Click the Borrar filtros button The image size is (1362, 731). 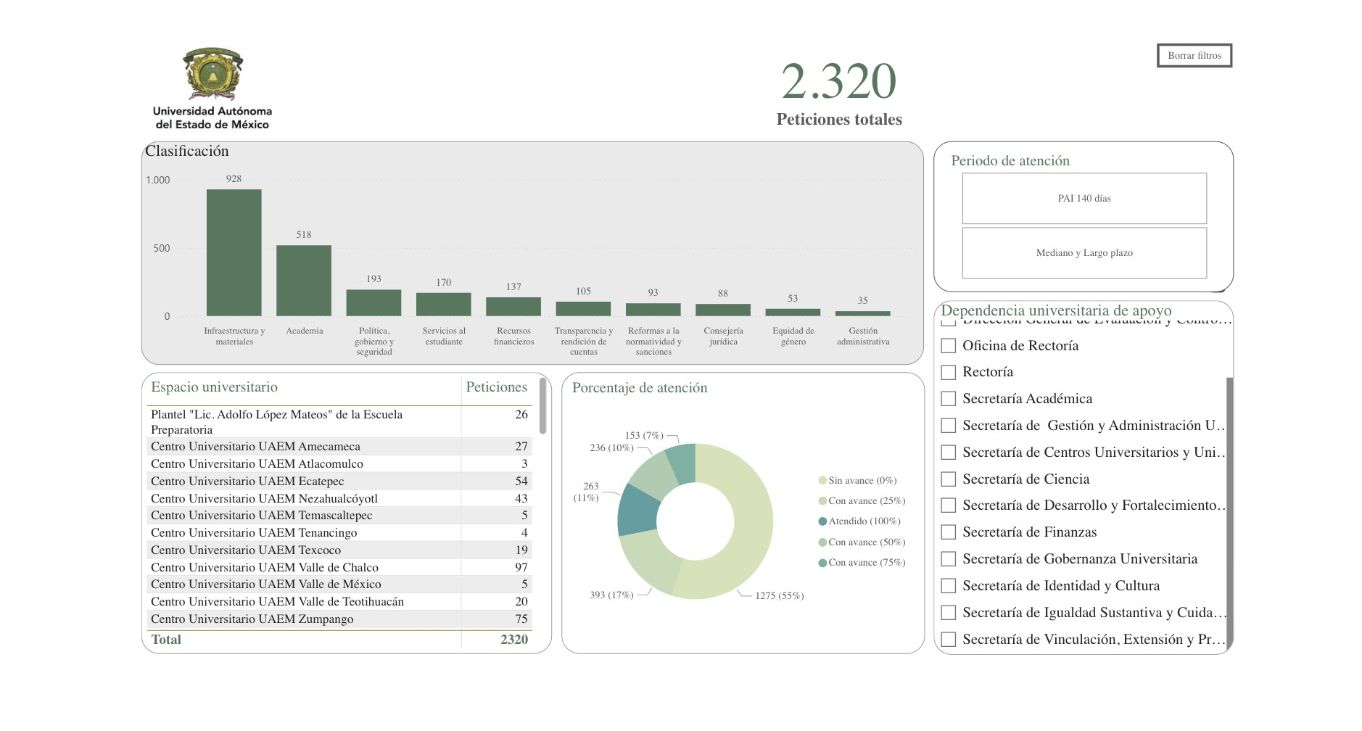click(1194, 56)
